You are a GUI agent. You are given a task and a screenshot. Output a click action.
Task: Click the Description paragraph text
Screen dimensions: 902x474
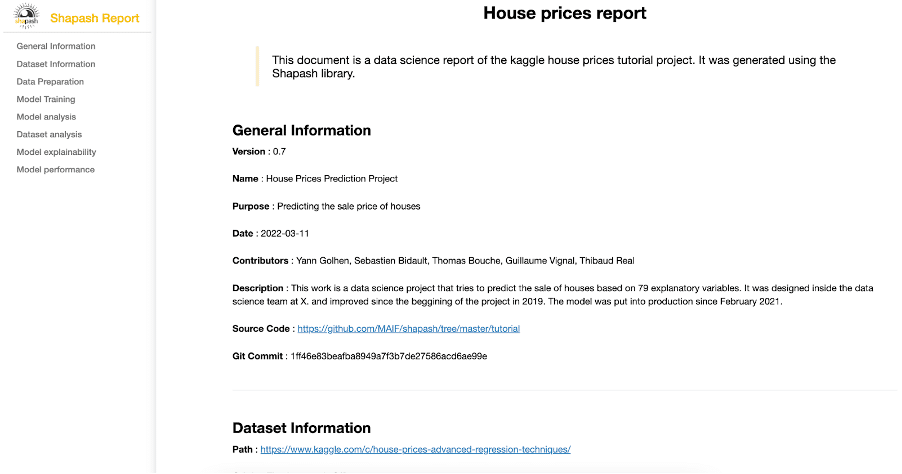coord(553,295)
